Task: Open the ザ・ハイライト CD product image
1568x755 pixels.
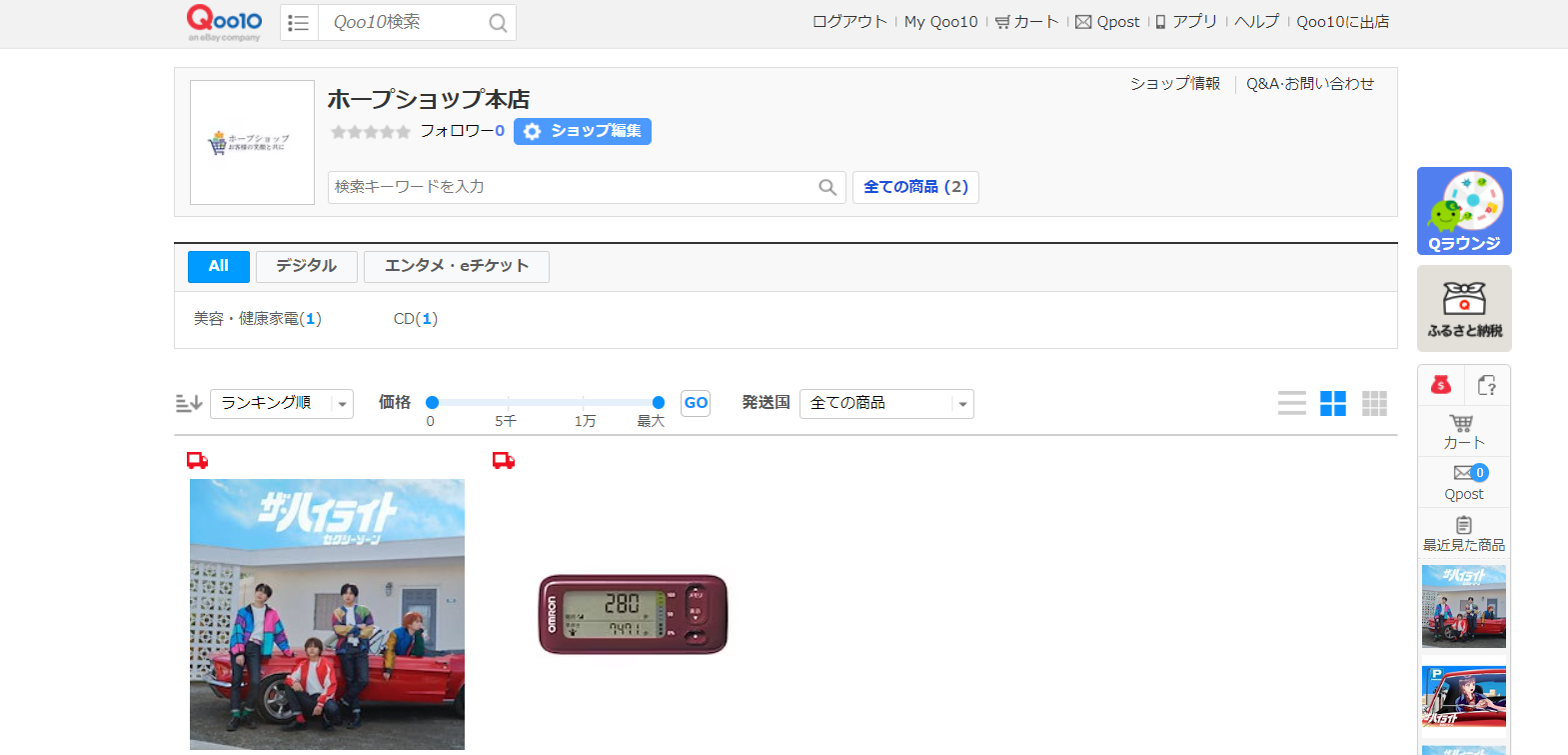Action: point(327,614)
